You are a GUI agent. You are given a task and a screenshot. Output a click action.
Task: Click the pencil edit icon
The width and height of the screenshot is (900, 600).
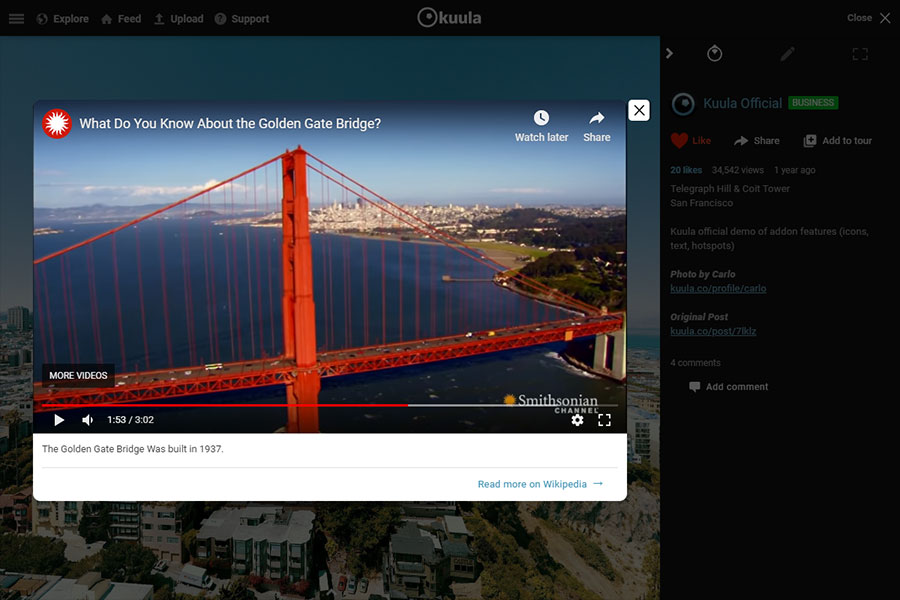click(788, 54)
